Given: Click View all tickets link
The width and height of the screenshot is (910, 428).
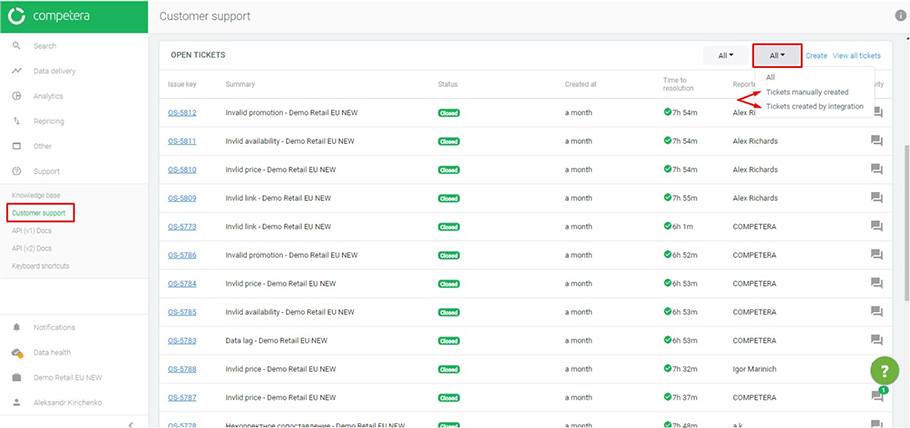Looking at the screenshot, I should click(857, 56).
